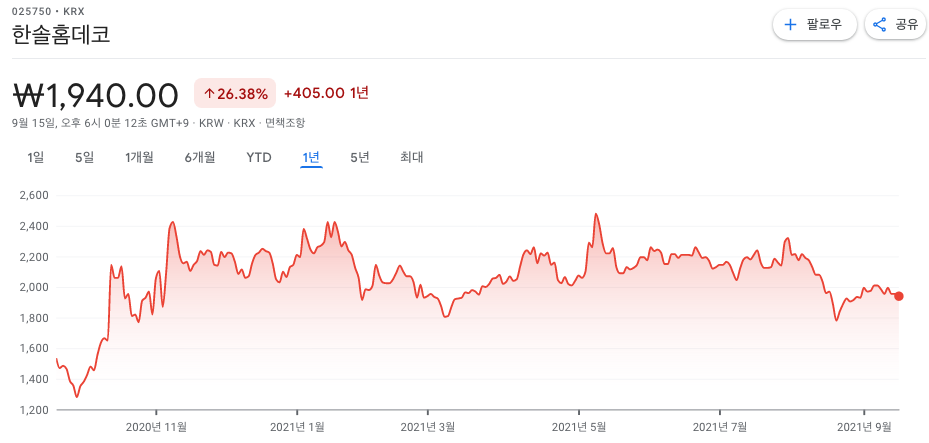
Task: Click the 2020년 11월 axis label
Action: tap(157, 426)
